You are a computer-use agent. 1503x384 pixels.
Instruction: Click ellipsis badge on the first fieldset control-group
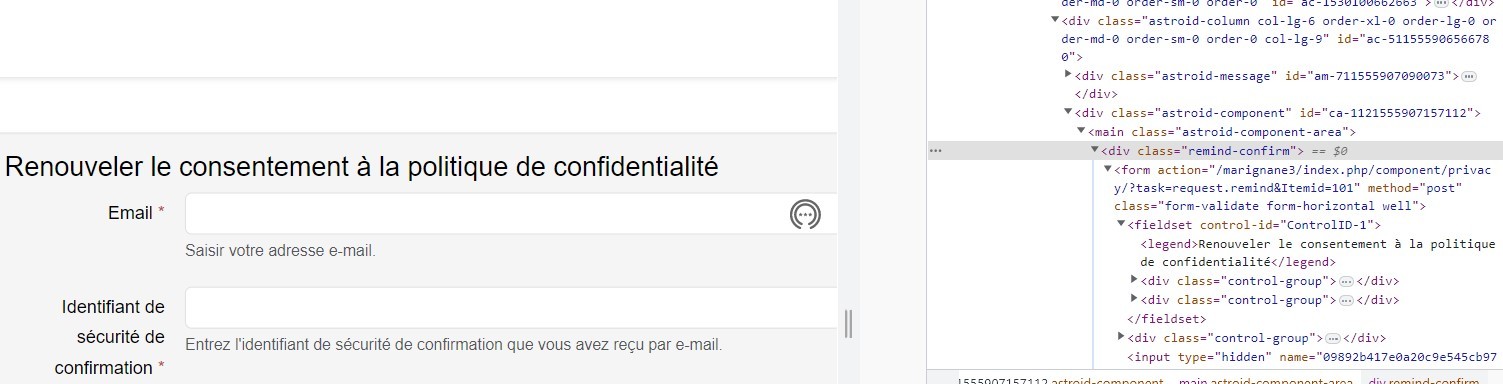[x=1346, y=280]
